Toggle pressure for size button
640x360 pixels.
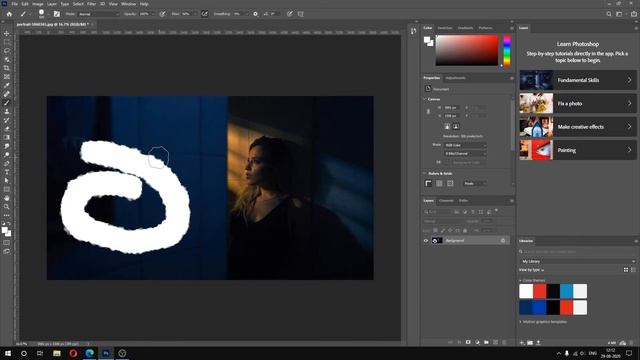pyautogui.click(x=289, y=14)
